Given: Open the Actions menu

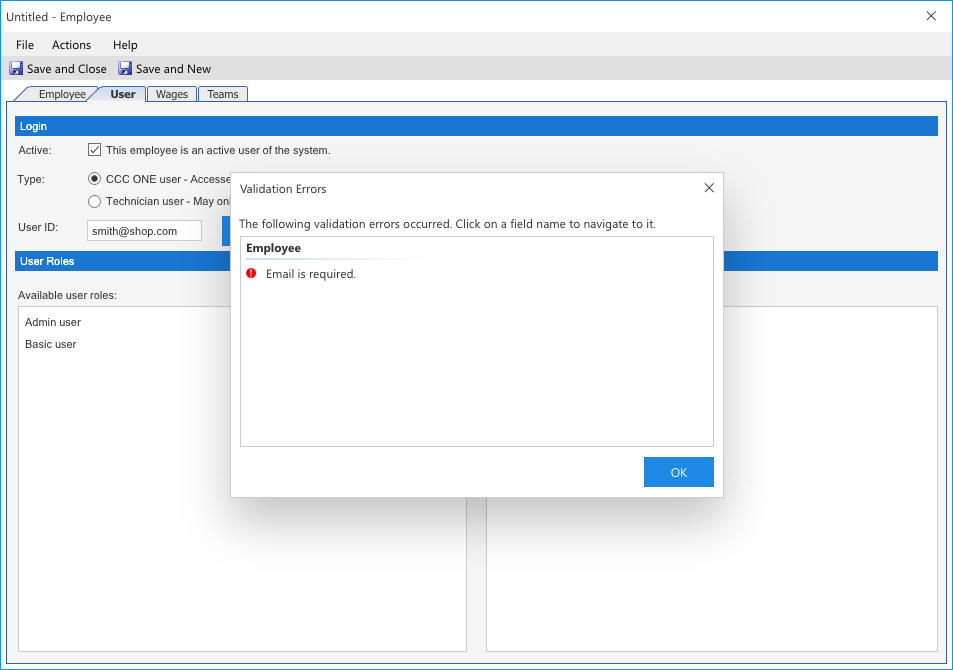Looking at the screenshot, I should point(71,45).
